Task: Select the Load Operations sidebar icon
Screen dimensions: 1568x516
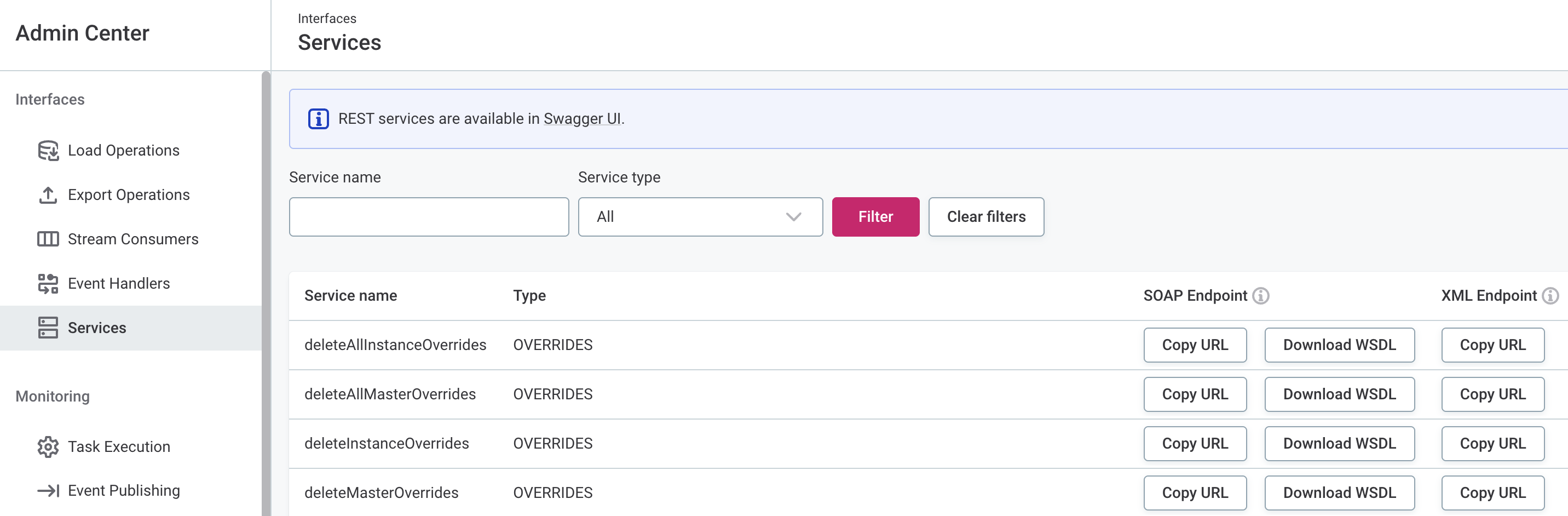Action: [x=48, y=150]
